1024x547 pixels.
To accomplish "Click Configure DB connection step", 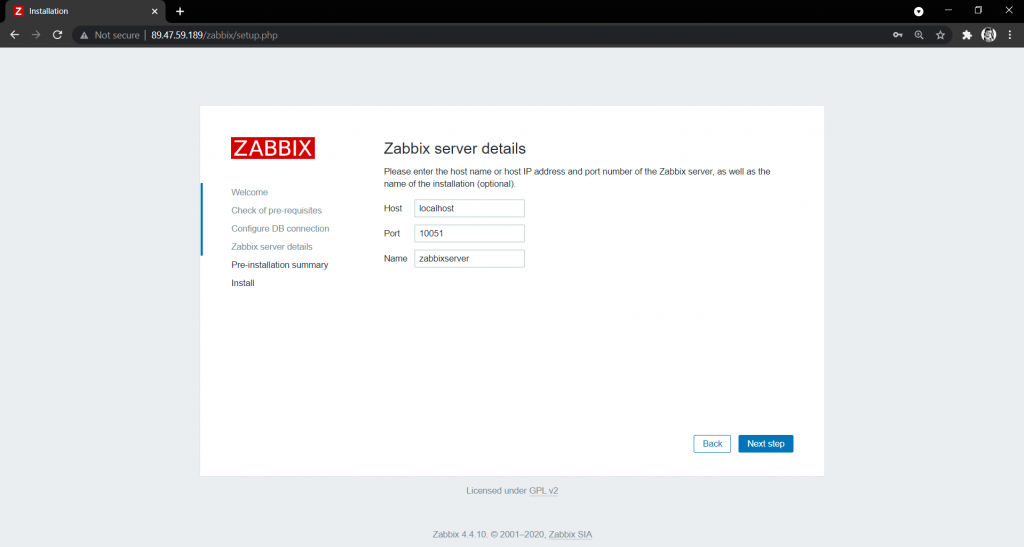I will tap(280, 228).
